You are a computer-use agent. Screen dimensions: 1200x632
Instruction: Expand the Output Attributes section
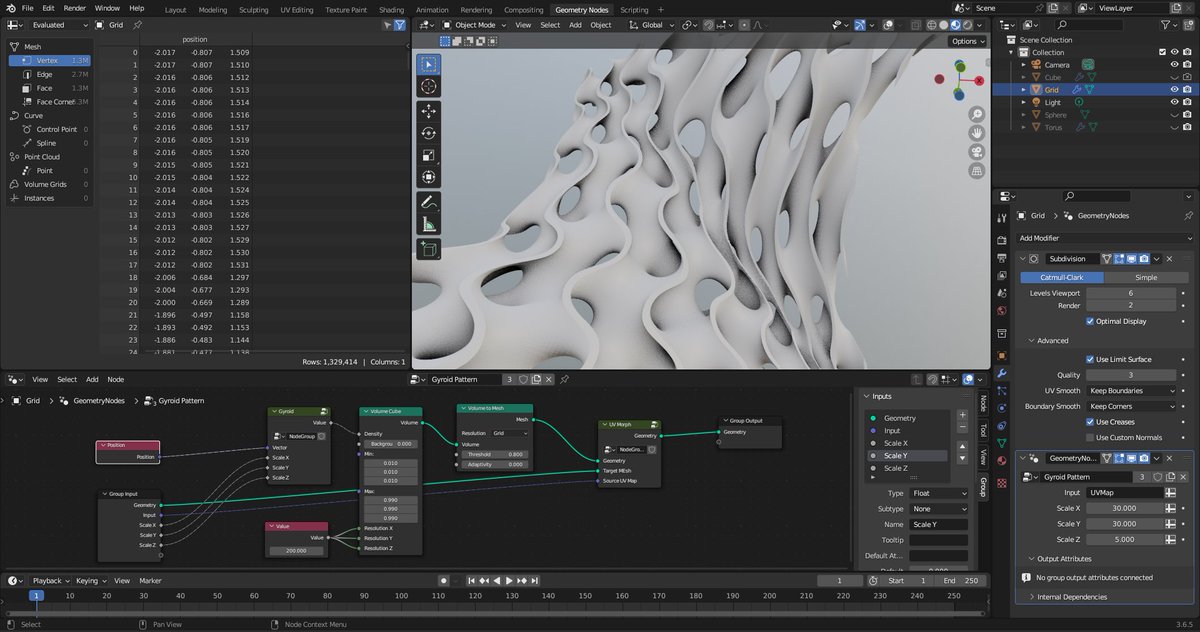pos(1066,558)
